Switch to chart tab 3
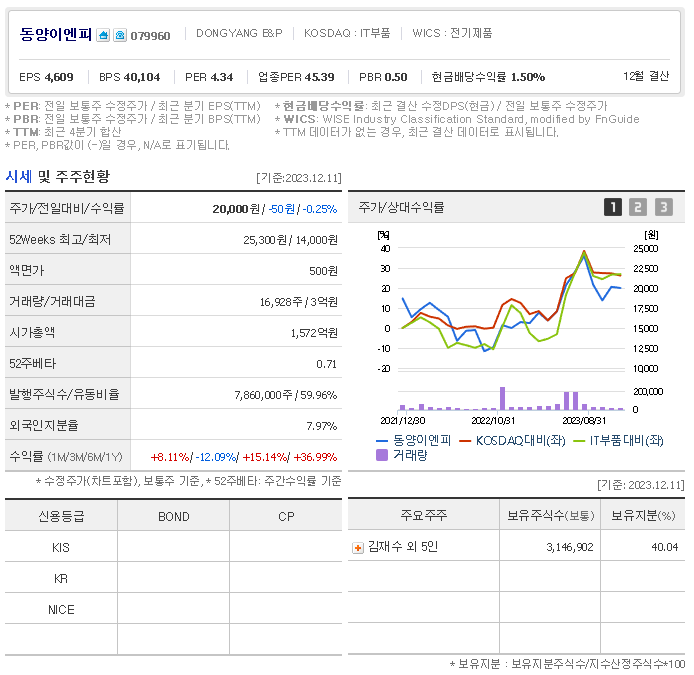Viewport: 694px width, 675px height. (x=663, y=207)
